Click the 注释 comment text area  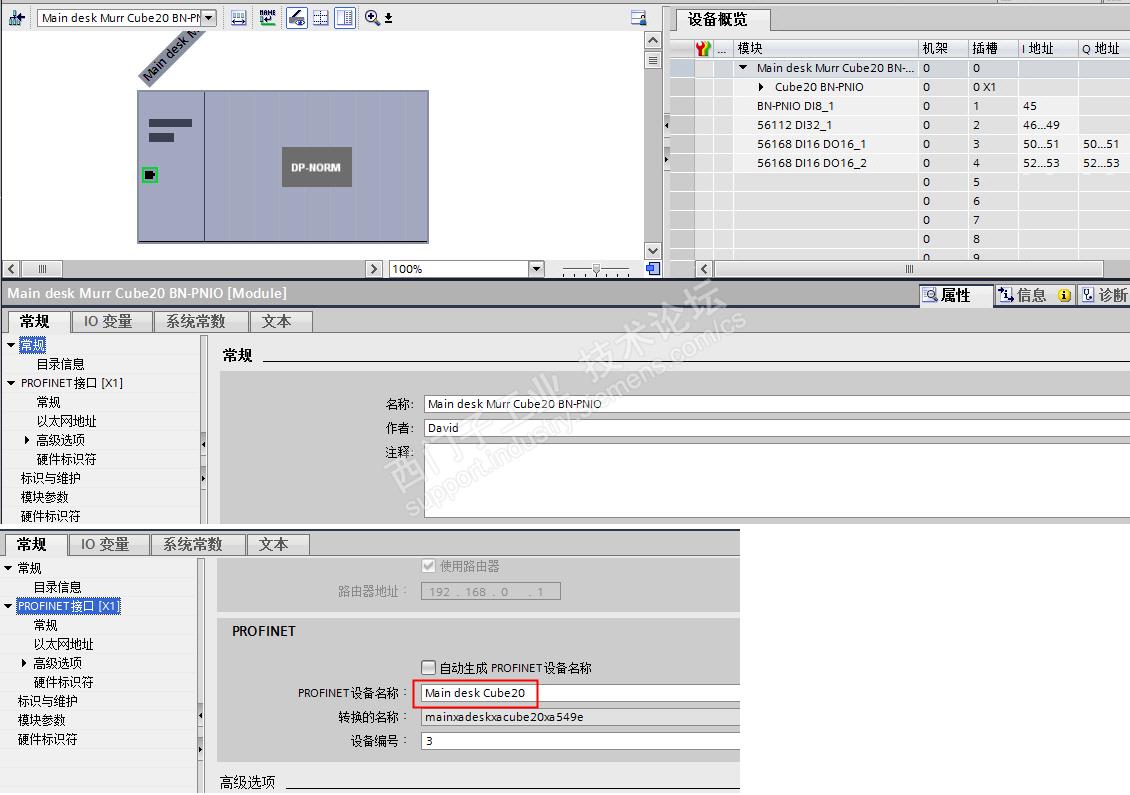click(x=777, y=480)
